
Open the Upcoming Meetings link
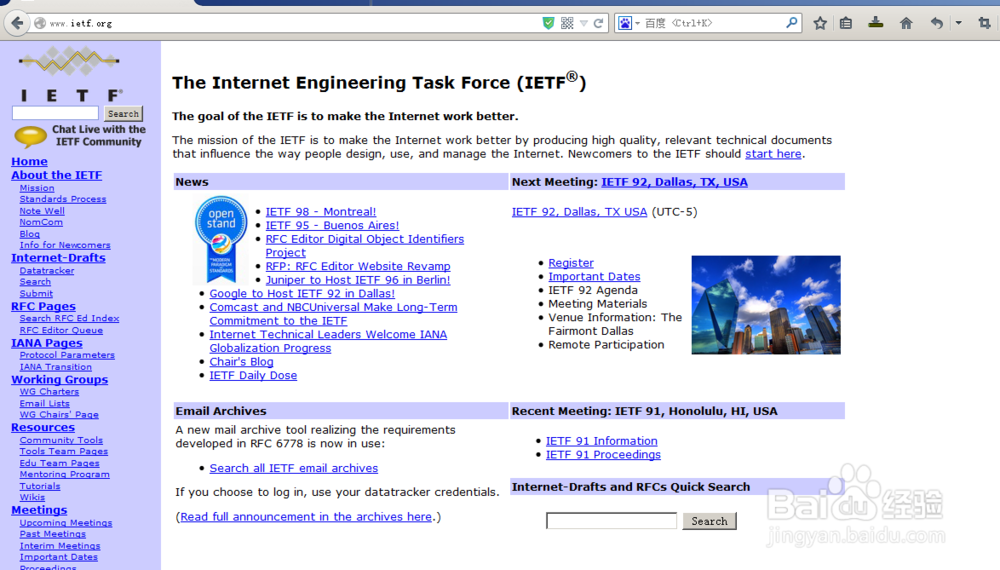[66, 523]
